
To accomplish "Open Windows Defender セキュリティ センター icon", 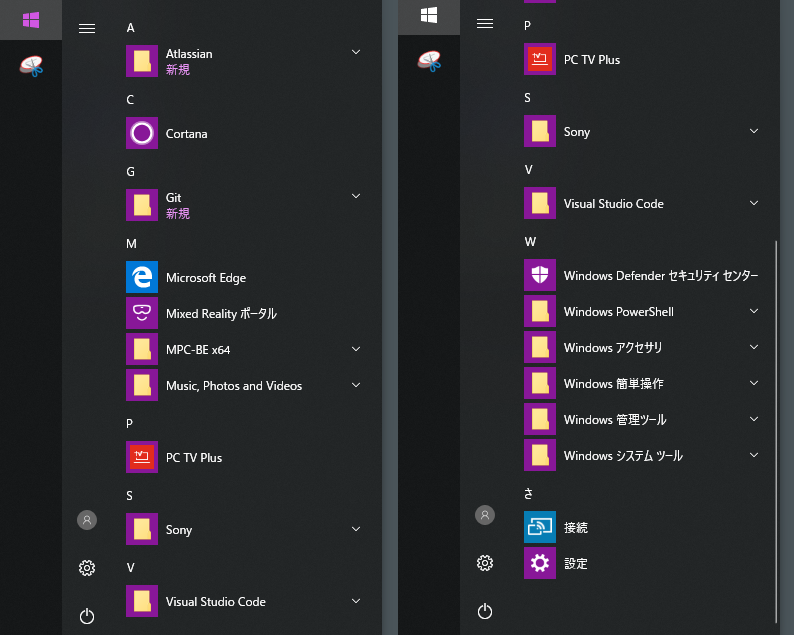I will (540, 275).
